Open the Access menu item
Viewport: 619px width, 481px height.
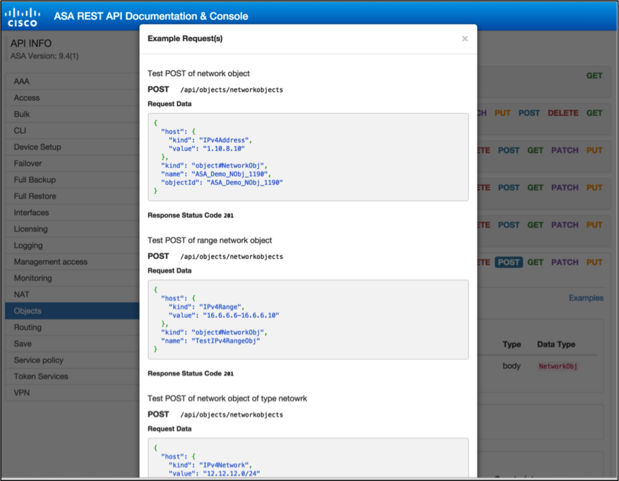point(72,98)
